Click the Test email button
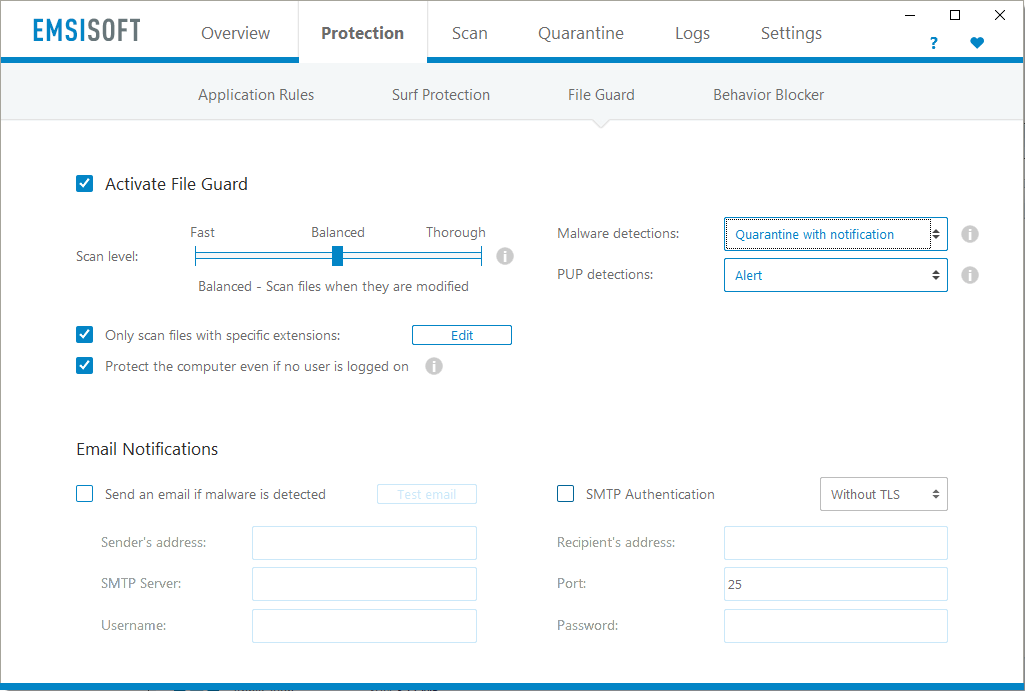1025x691 pixels. point(427,494)
